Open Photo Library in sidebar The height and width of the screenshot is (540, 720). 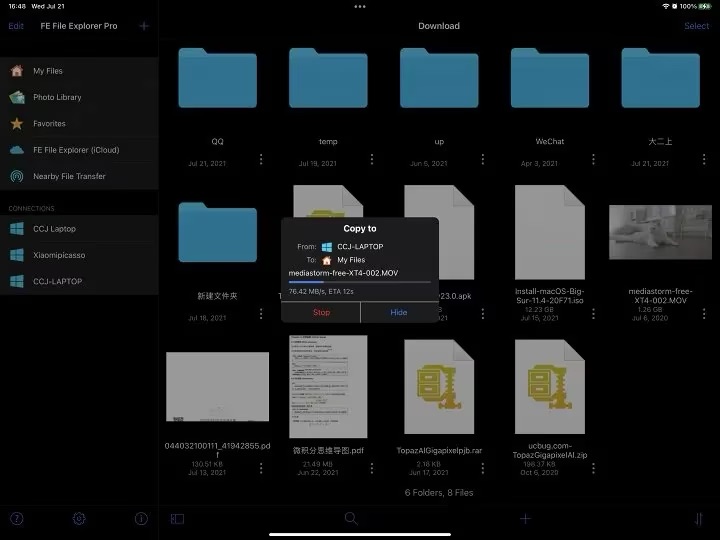(57, 97)
